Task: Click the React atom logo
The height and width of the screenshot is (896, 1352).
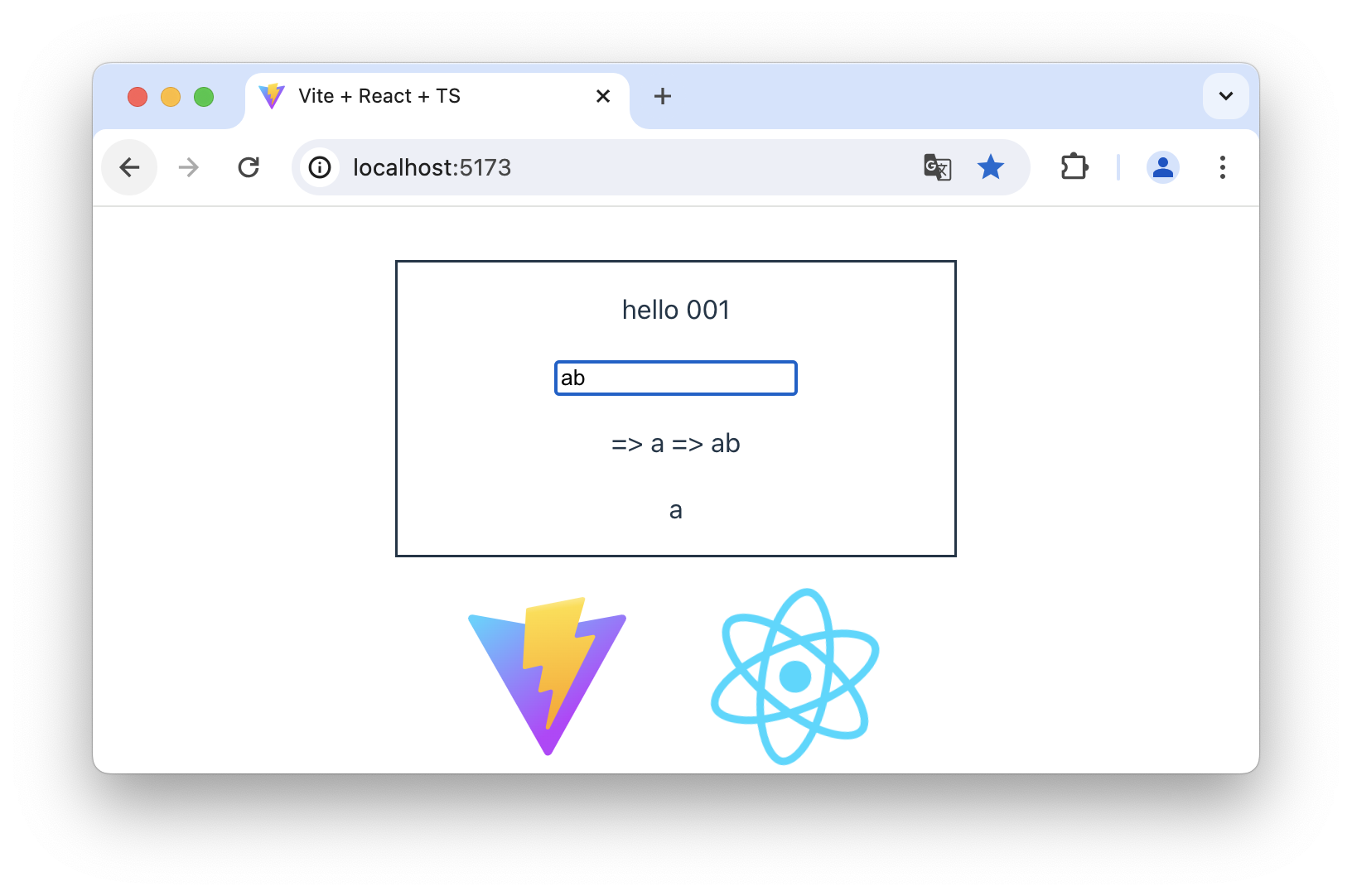Action: pos(795,676)
